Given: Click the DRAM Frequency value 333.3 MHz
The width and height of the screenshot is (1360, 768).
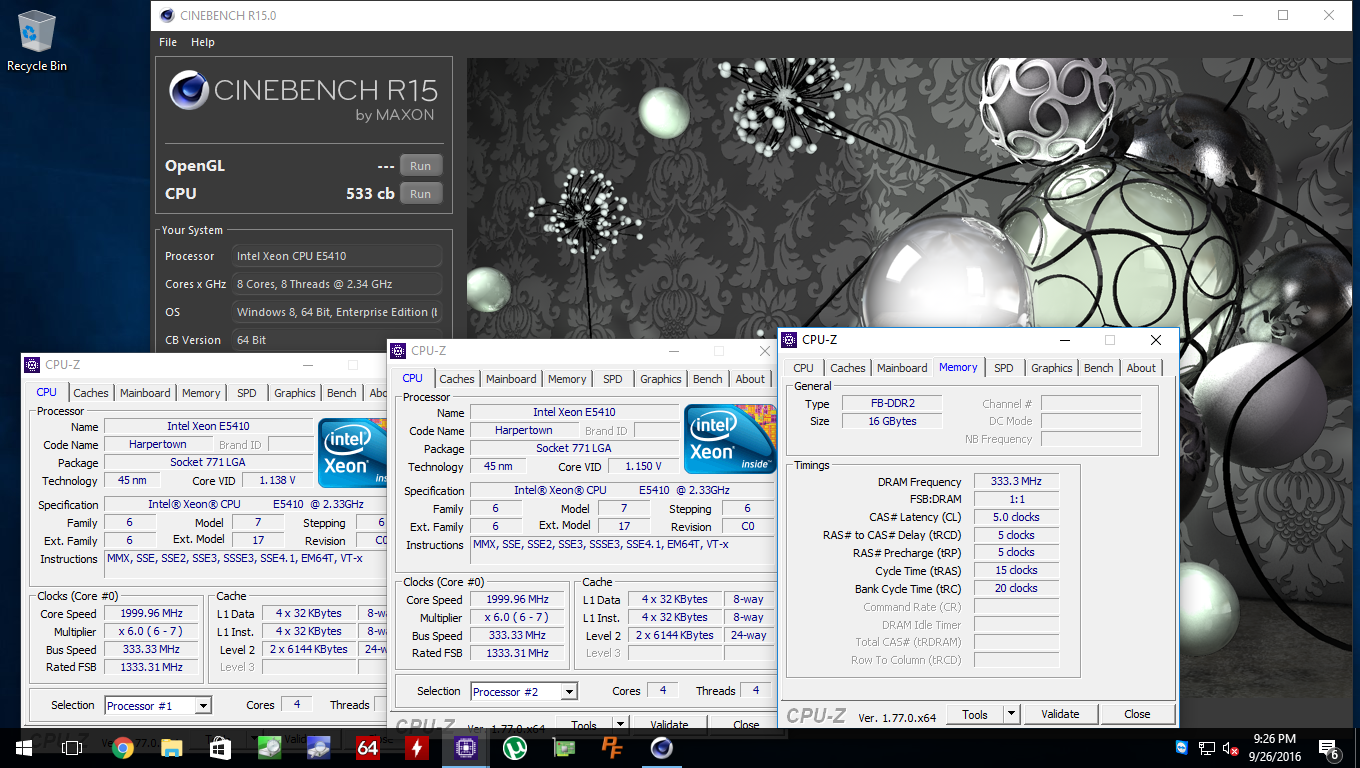Looking at the screenshot, I should tap(1017, 481).
